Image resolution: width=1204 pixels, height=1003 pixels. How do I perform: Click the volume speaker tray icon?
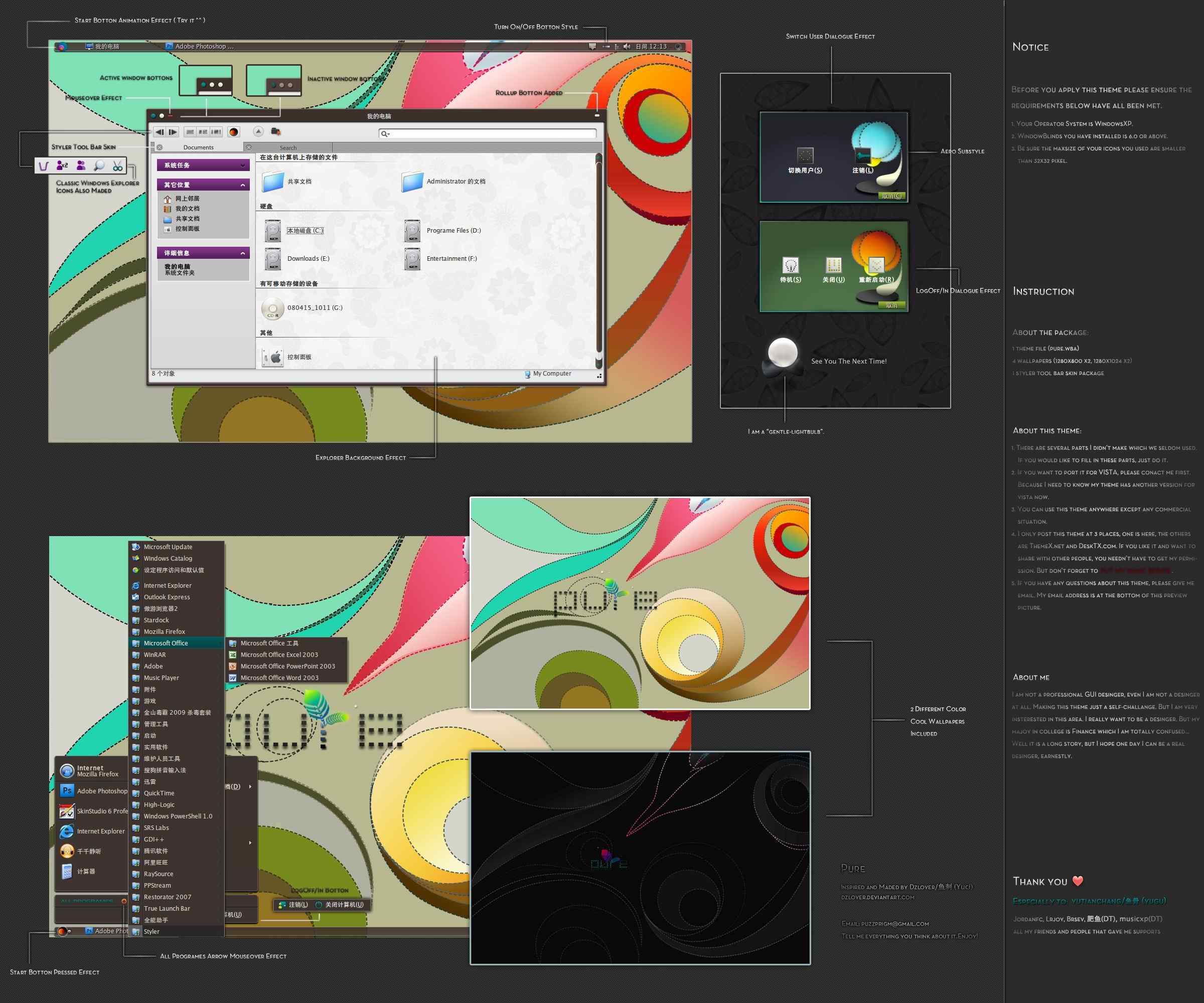[627, 47]
